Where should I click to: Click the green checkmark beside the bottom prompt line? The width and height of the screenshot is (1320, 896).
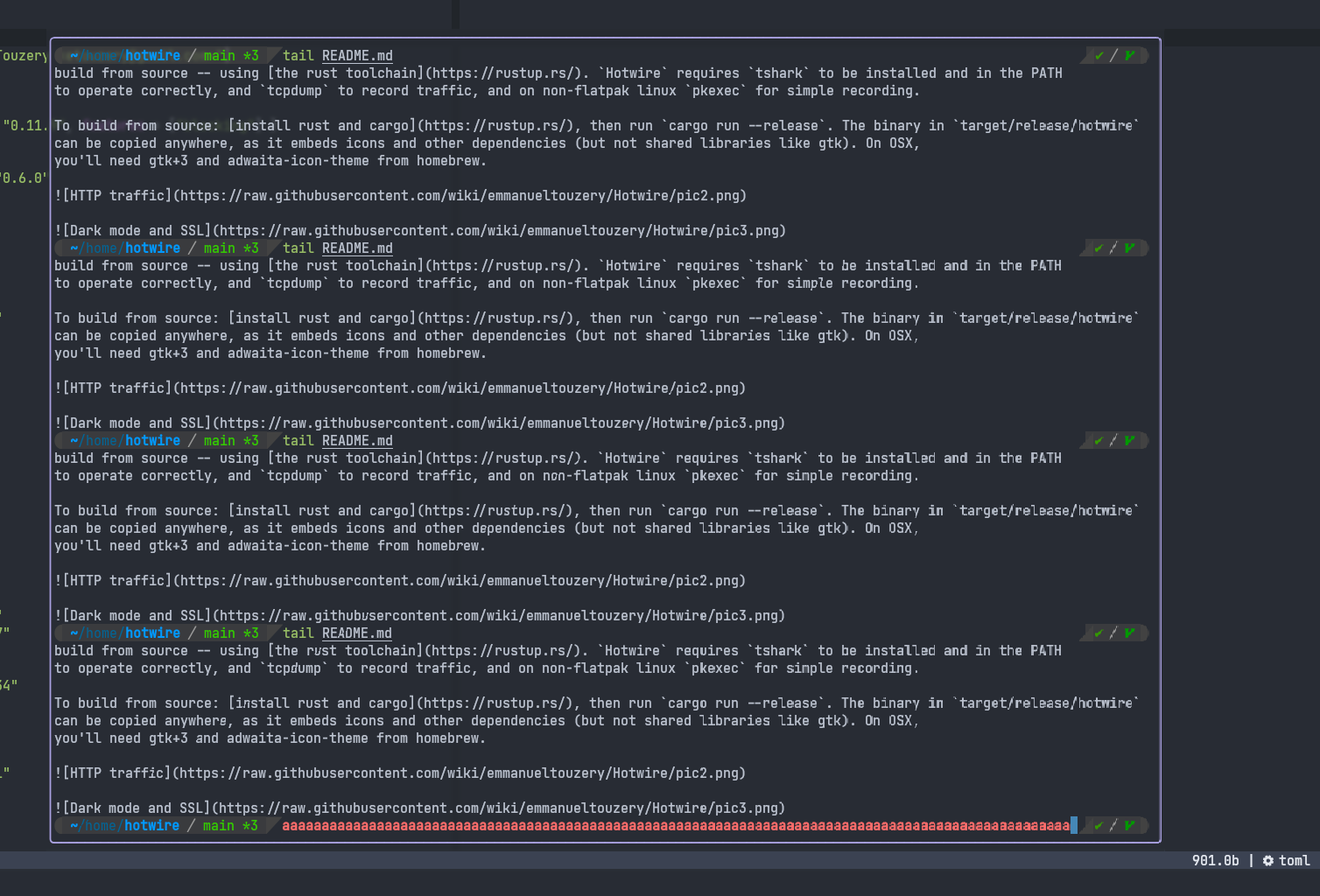[x=1099, y=825]
